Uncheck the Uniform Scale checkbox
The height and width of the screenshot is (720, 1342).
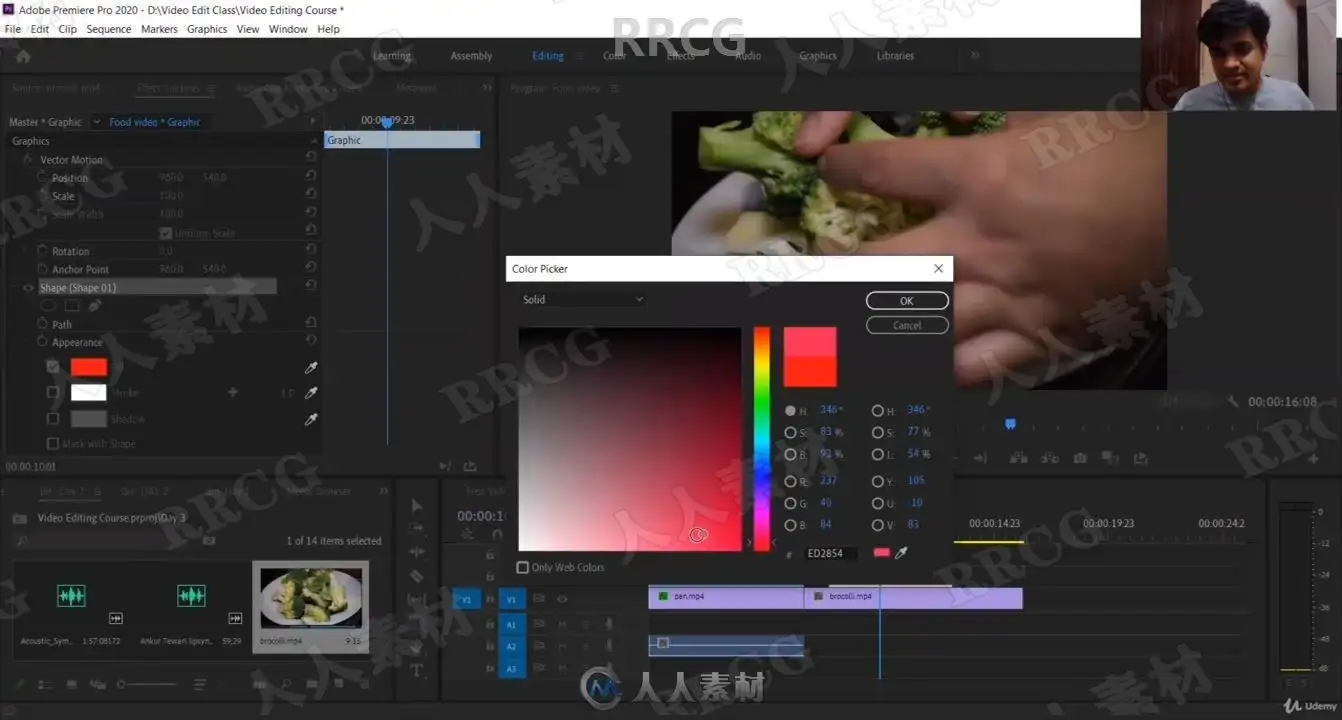point(166,233)
